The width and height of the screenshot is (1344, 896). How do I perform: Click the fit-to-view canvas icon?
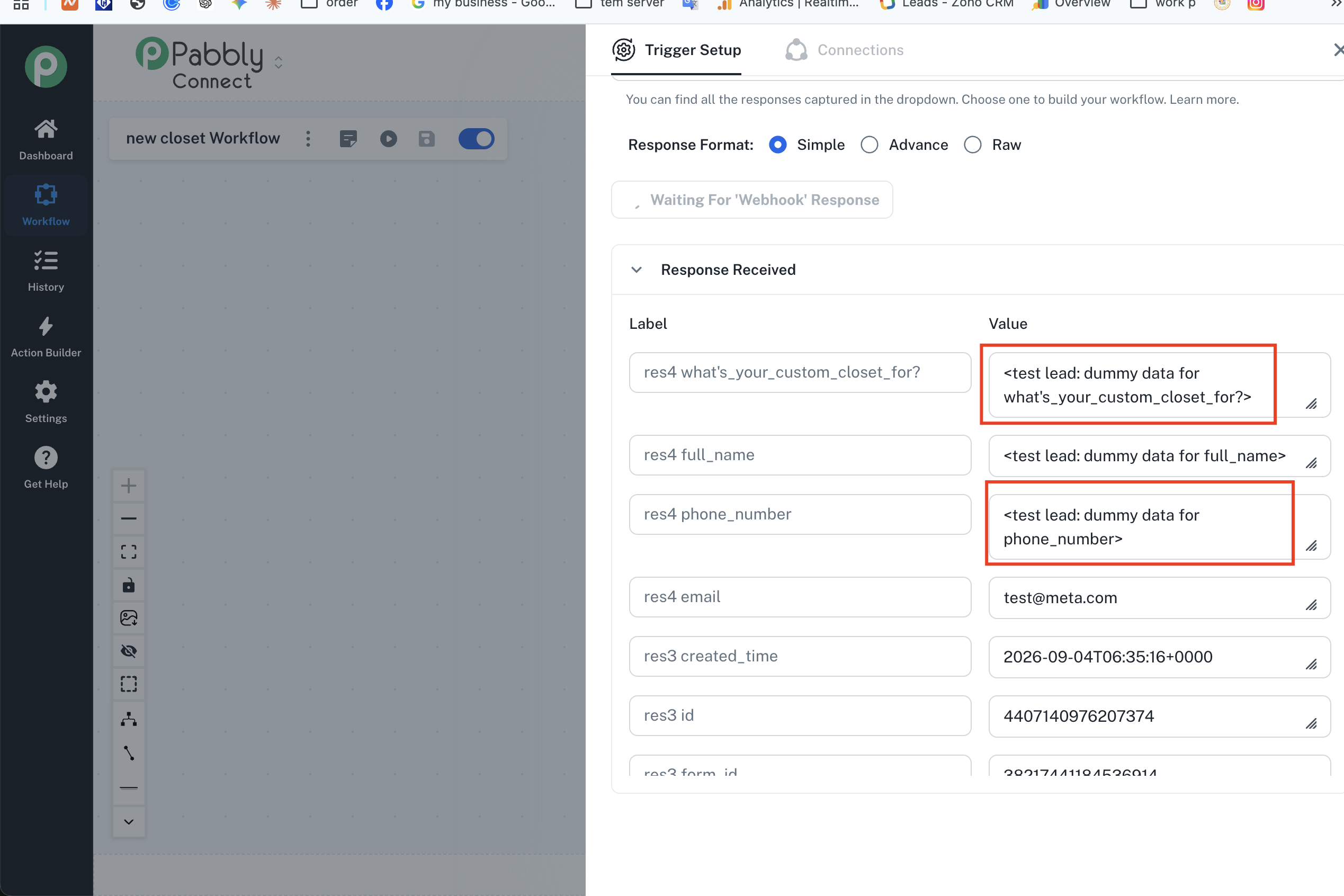coord(129,551)
